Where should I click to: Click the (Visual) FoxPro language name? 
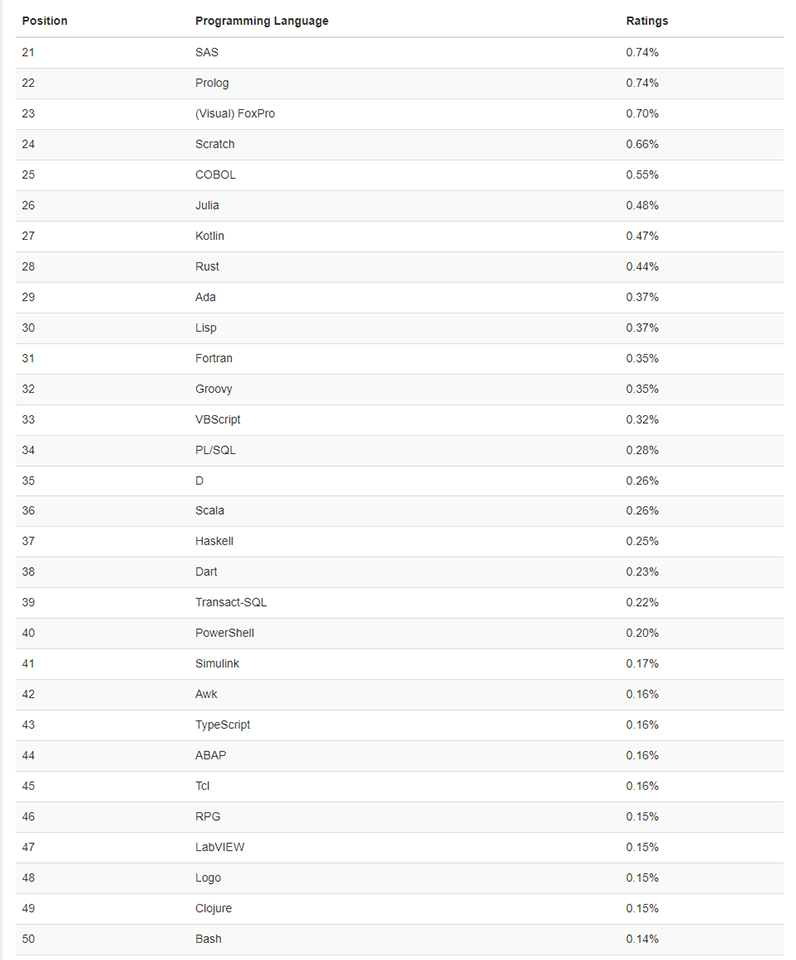click(x=235, y=114)
